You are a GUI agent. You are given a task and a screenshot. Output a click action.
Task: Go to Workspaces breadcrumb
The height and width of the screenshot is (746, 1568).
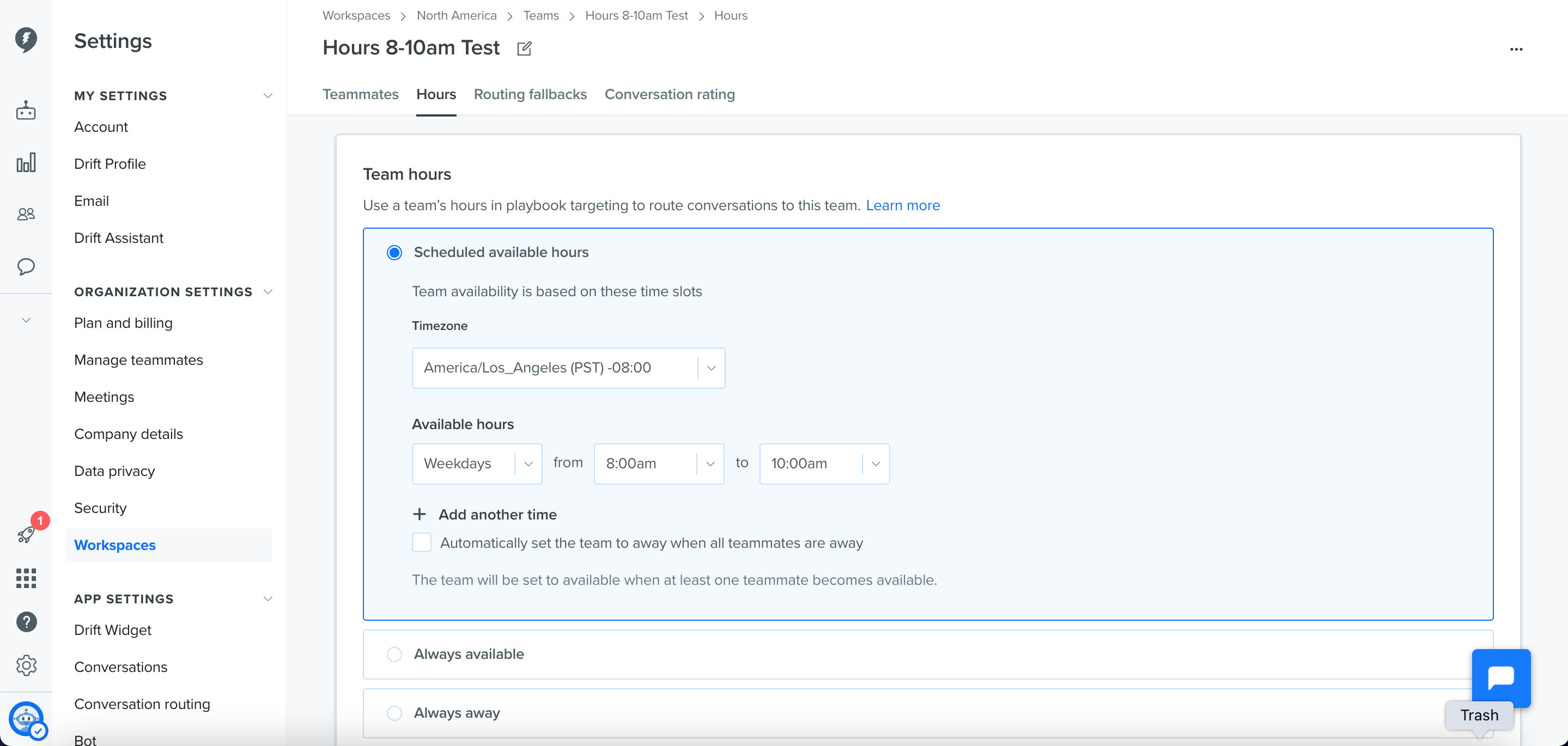356,16
